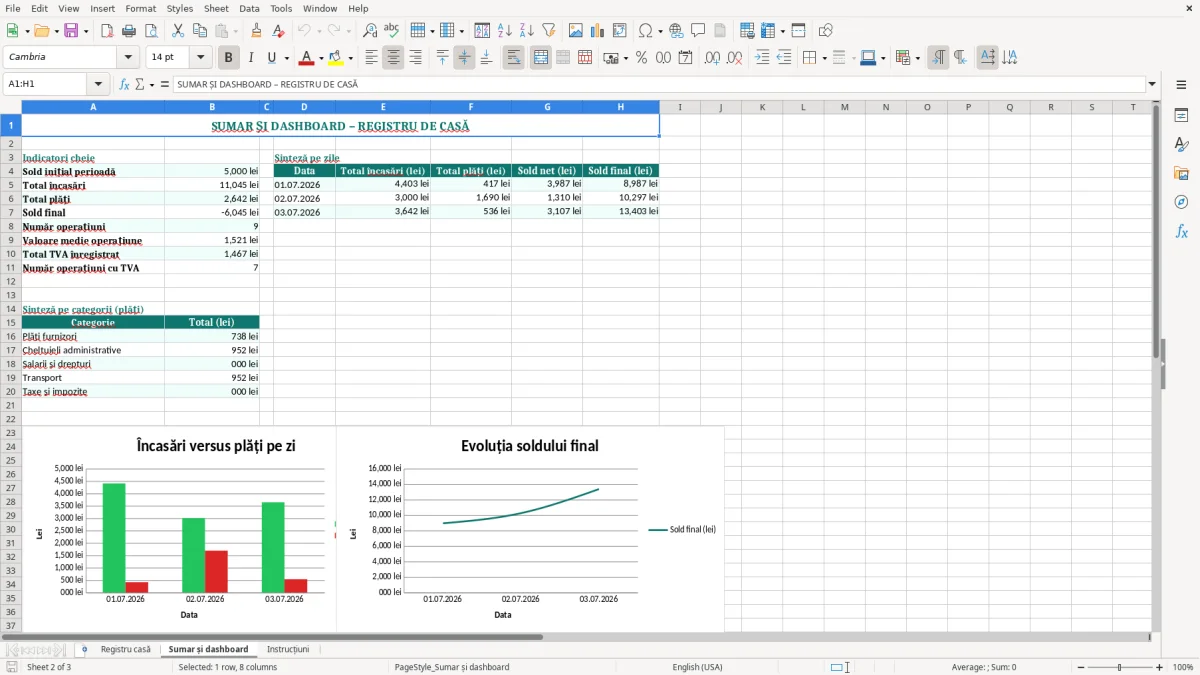Run the spelling check
1200x675 pixels.
pos(392,31)
